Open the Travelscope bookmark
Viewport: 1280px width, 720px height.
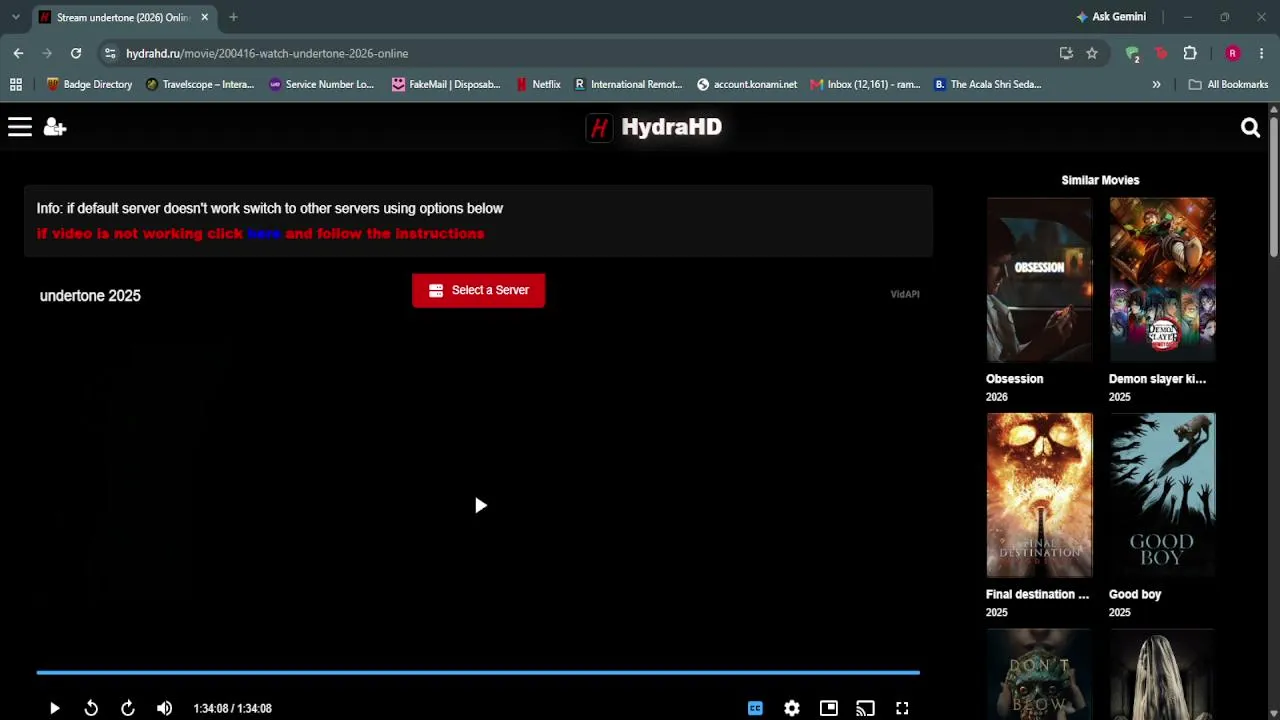[x=200, y=84]
